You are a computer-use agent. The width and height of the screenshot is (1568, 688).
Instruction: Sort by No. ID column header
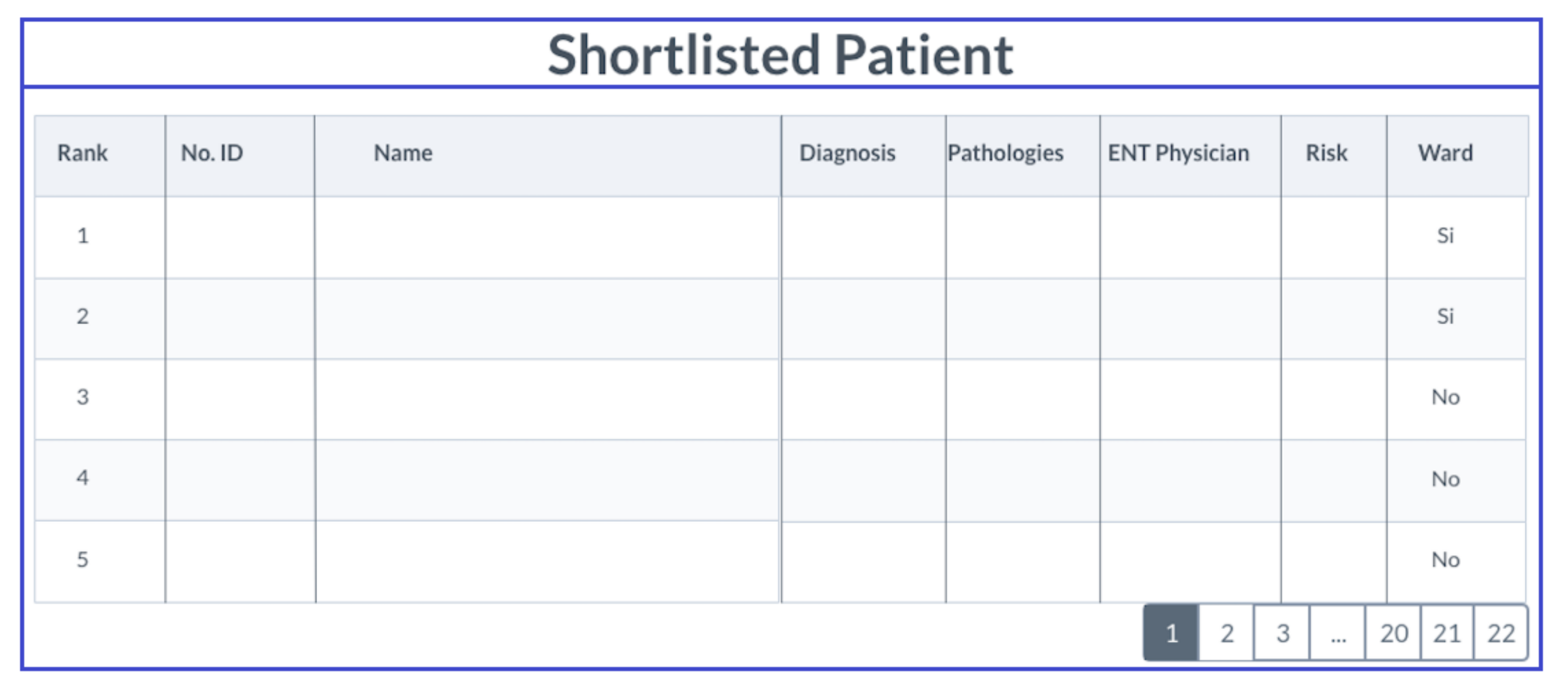212,153
